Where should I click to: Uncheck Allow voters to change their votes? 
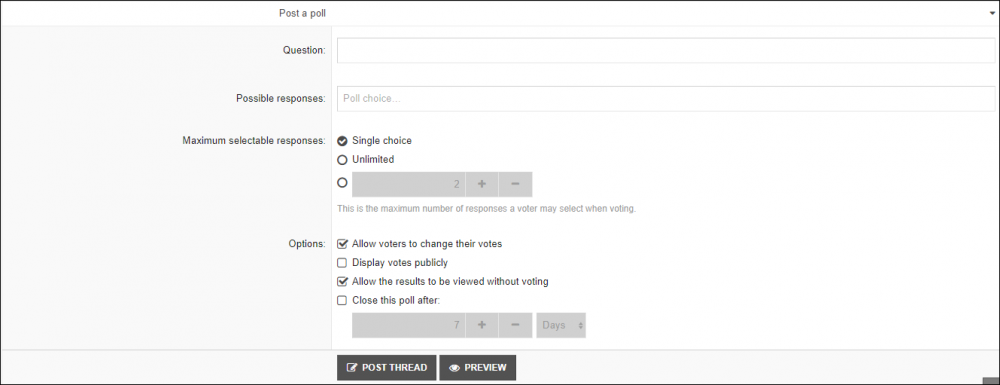point(342,243)
